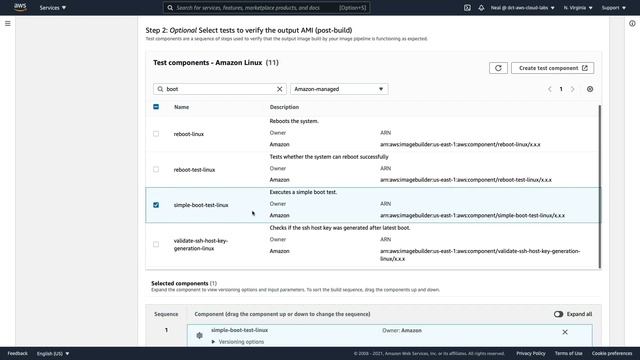This screenshot has width=640, height=360.
Task: Check the validate-ssh-host-key-generation-linux component
Action: tap(156, 244)
